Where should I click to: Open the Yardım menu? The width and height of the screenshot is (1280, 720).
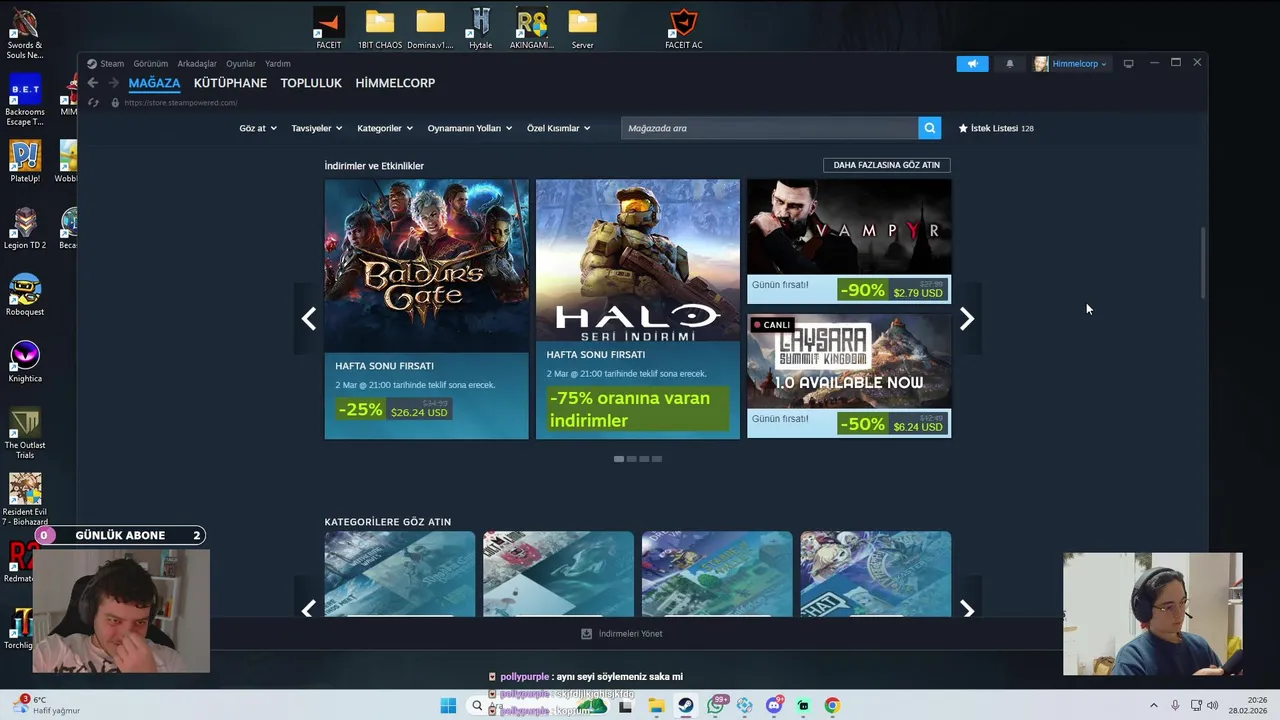[278, 63]
